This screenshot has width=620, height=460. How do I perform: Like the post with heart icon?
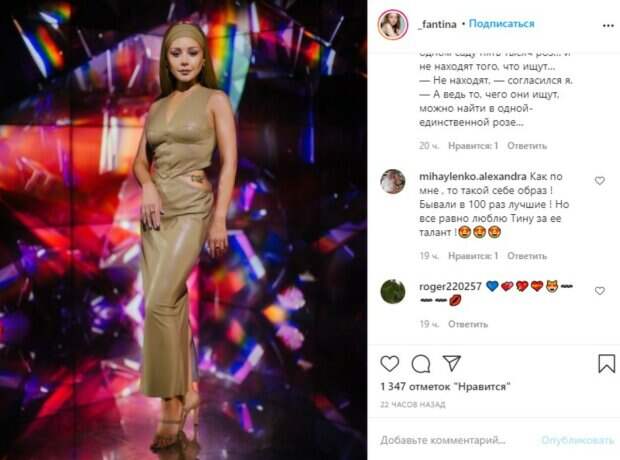pos(389,363)
